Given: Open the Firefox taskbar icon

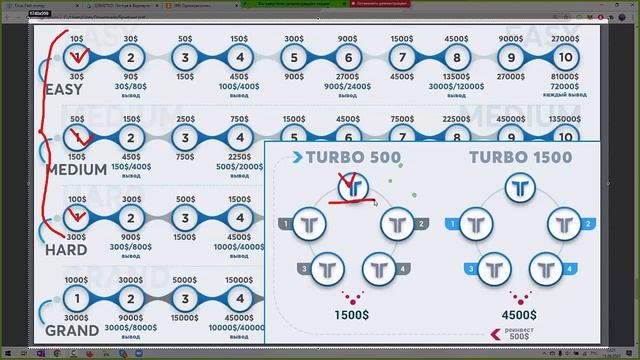Looking at the screenshot, I should coord(89,353).
